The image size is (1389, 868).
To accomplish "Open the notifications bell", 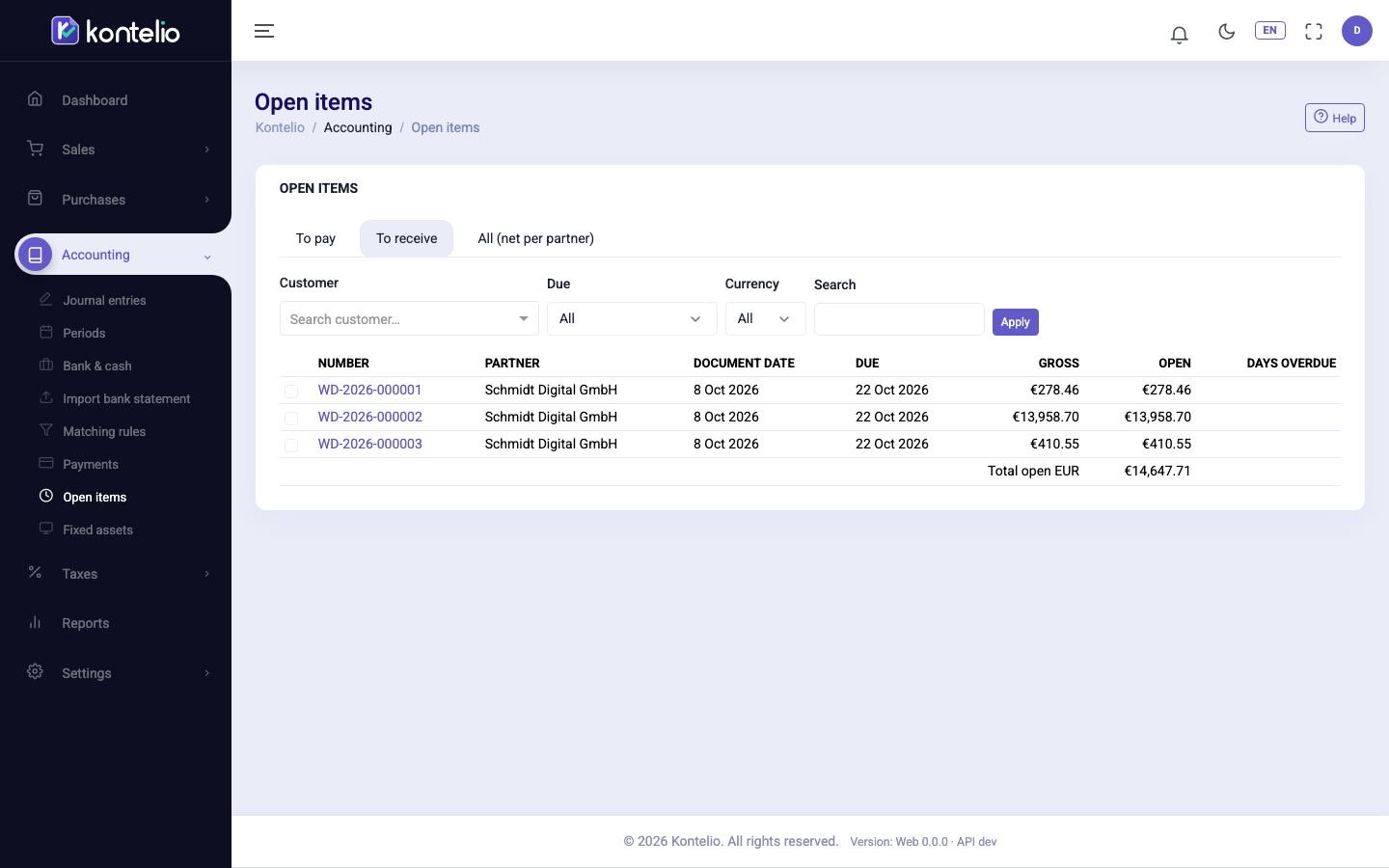I will (1179, 35).
